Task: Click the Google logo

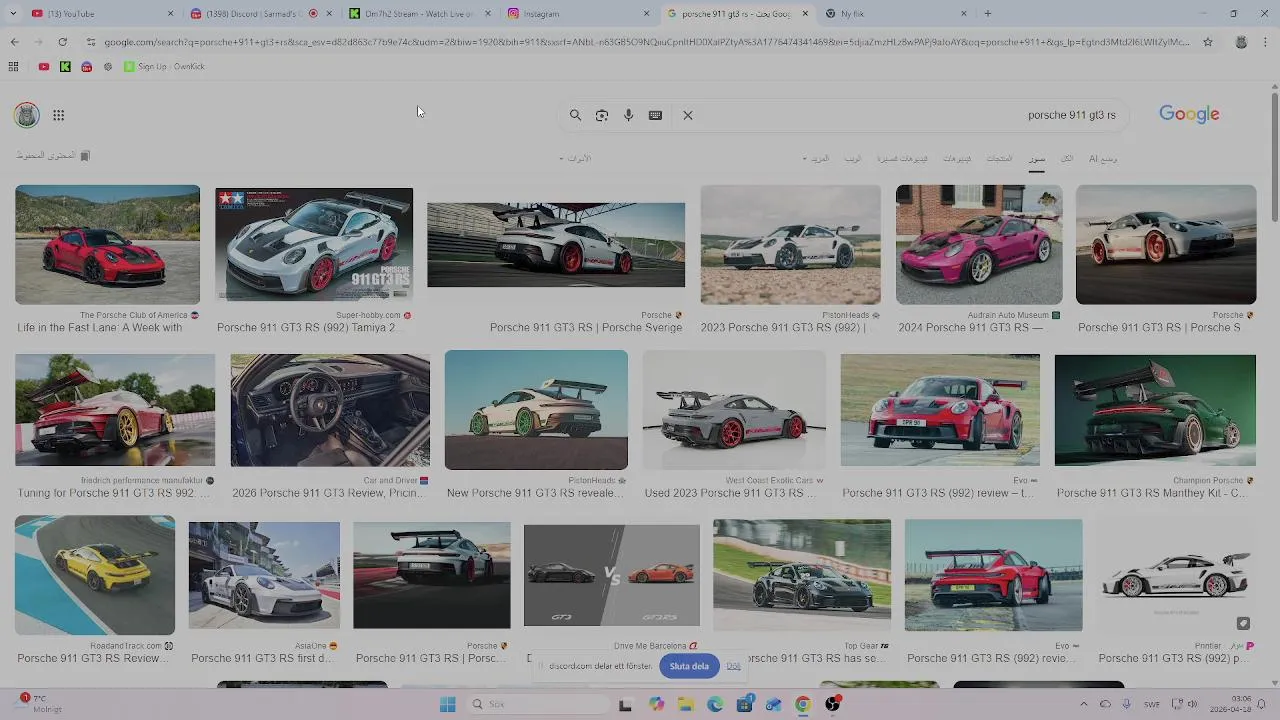Action: [x=1189, y=114]
